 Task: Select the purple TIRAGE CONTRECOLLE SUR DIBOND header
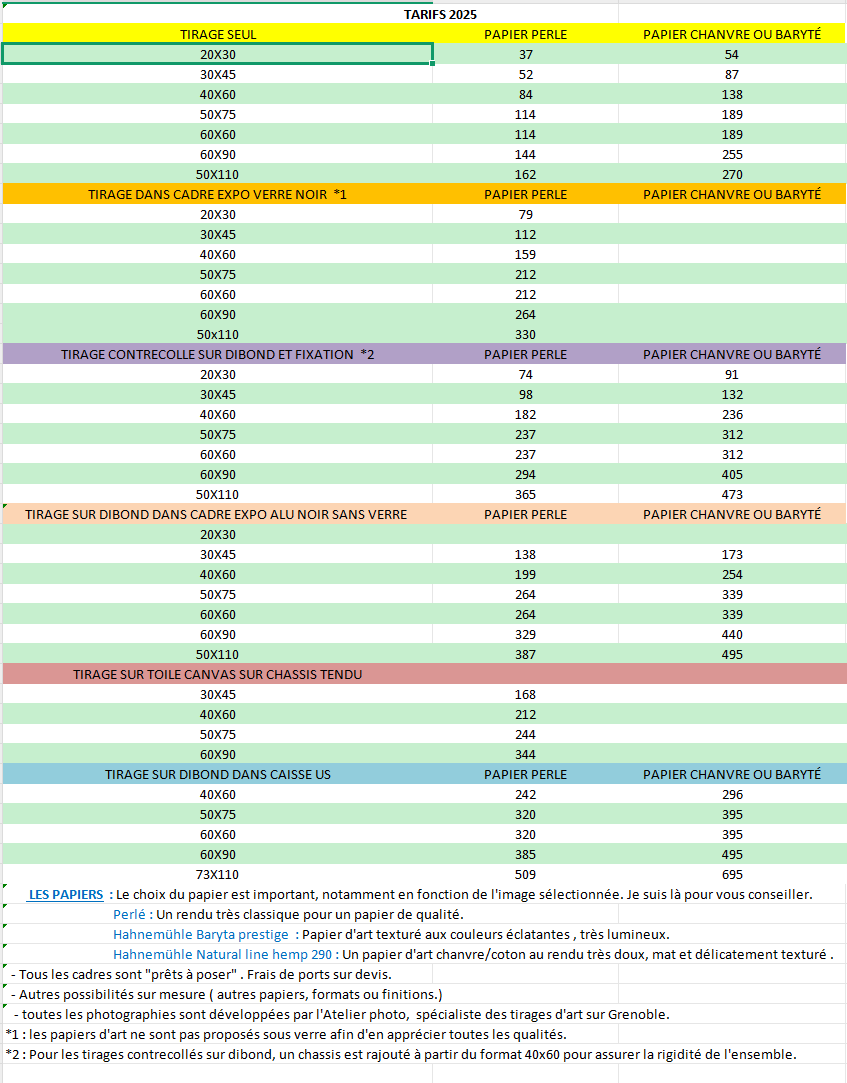click(x=218, y=354)
